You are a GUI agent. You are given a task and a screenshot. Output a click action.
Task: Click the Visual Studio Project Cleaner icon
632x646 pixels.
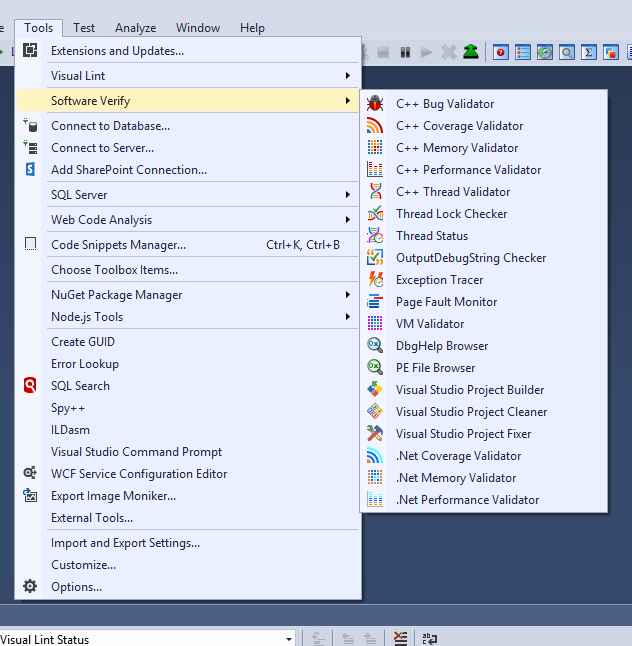375,412
